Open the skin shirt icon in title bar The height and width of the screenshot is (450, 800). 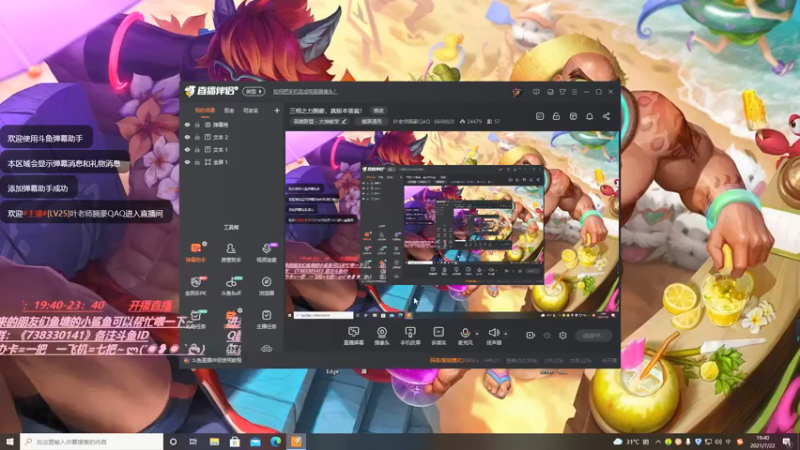562,92
